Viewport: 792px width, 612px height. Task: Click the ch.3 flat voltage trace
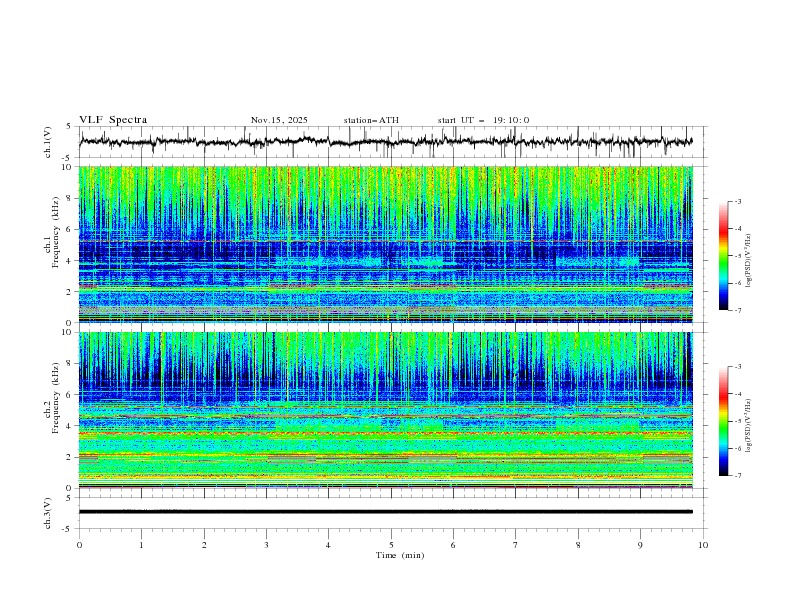click(x=385, y=512)
